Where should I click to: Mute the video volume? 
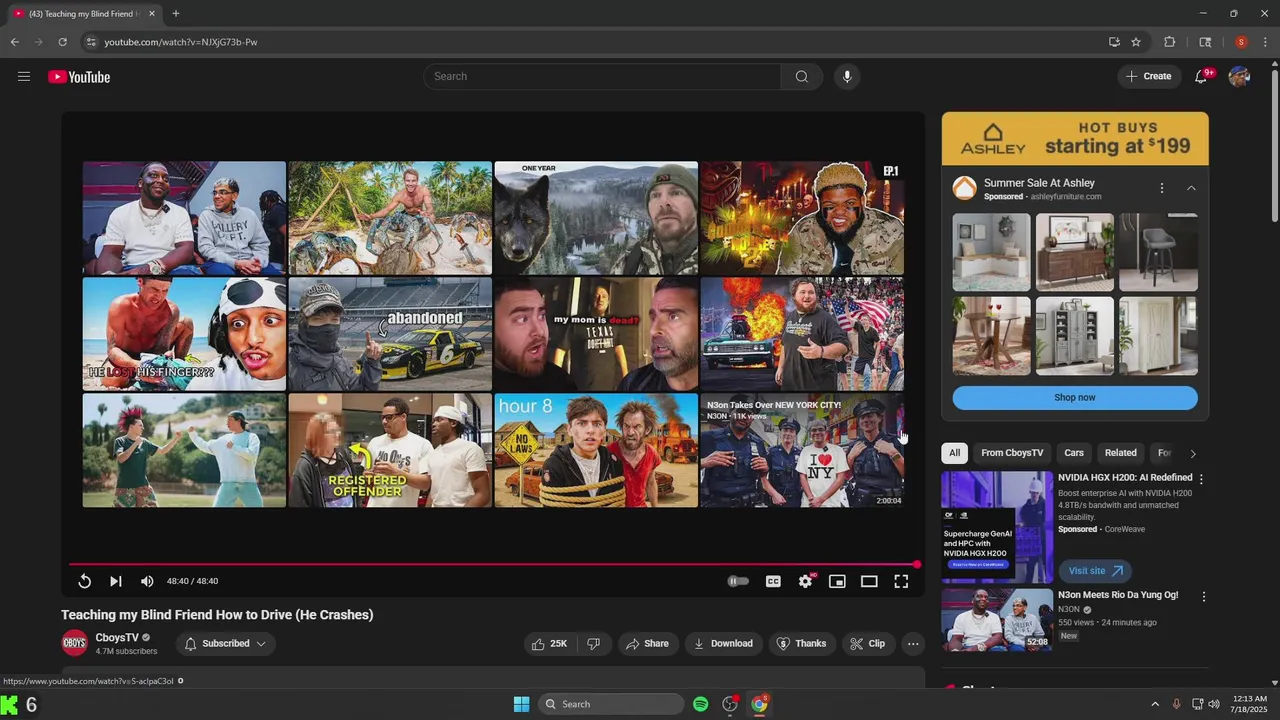147,581
